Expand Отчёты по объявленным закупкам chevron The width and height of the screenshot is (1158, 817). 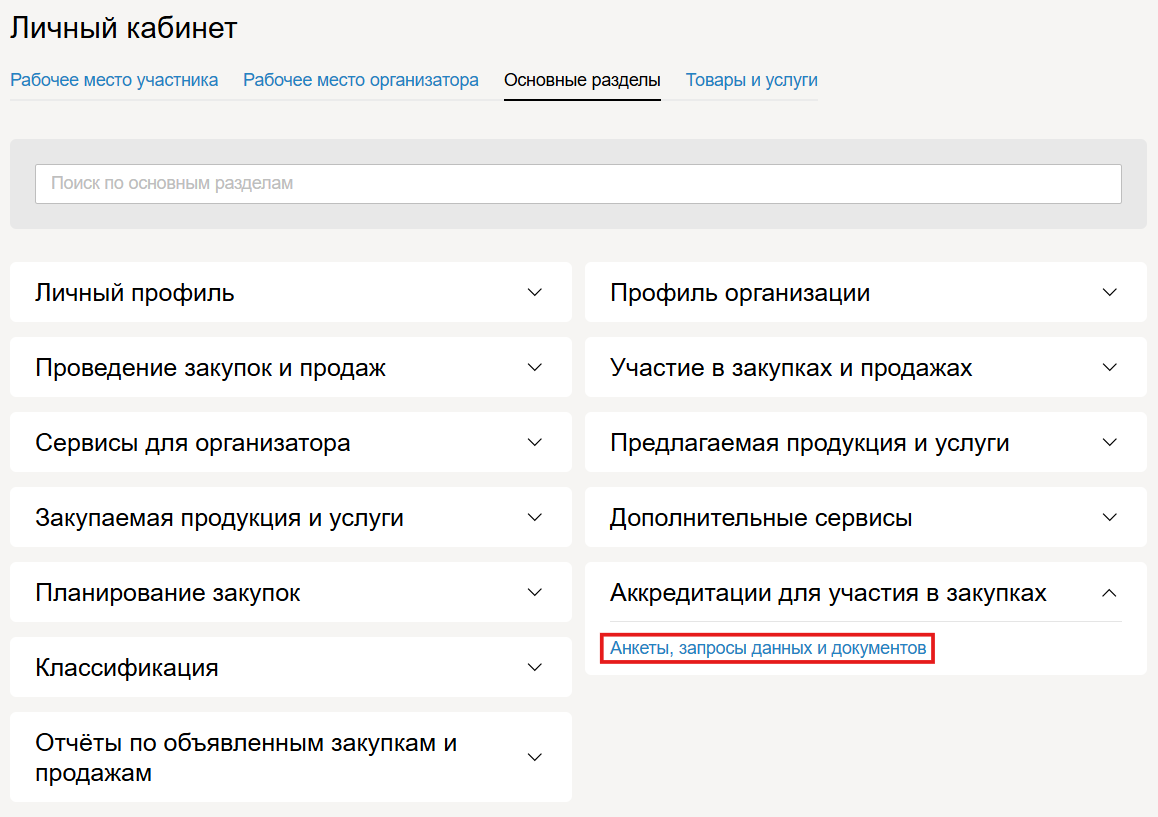(535, 757)
